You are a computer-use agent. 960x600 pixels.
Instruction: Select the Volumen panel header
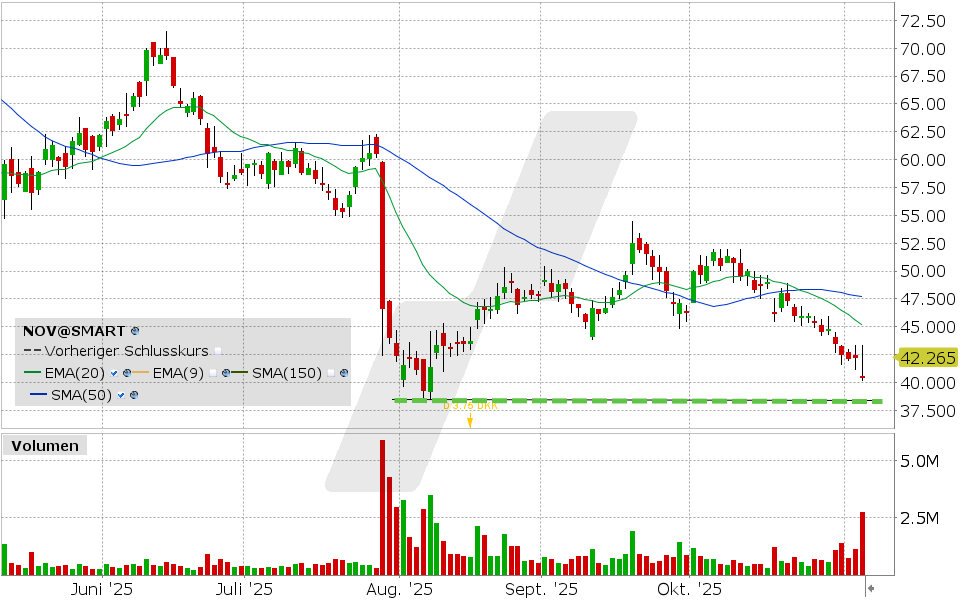45,446
